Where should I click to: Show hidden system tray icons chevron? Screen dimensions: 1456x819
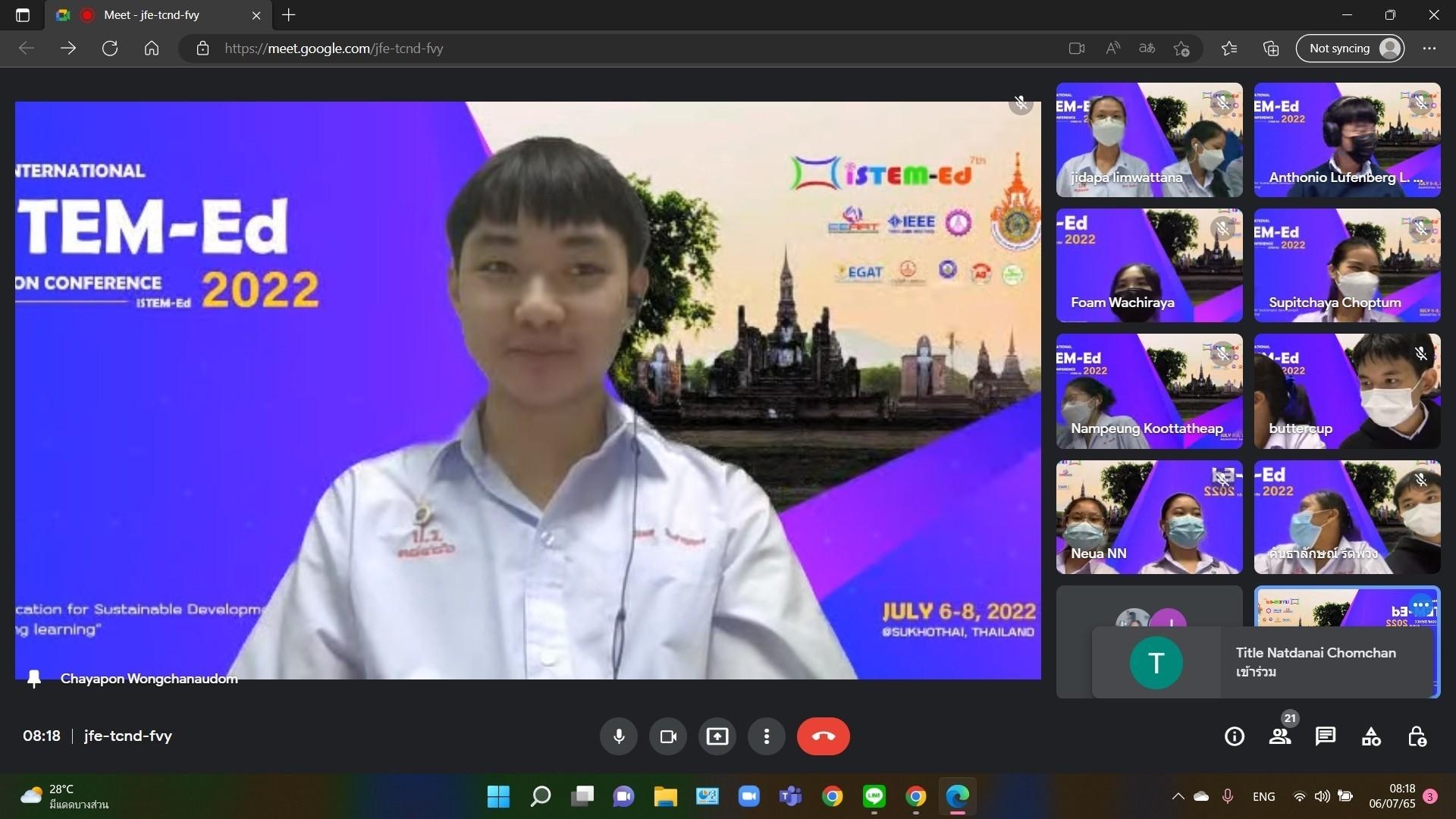tap(1178, 796)
